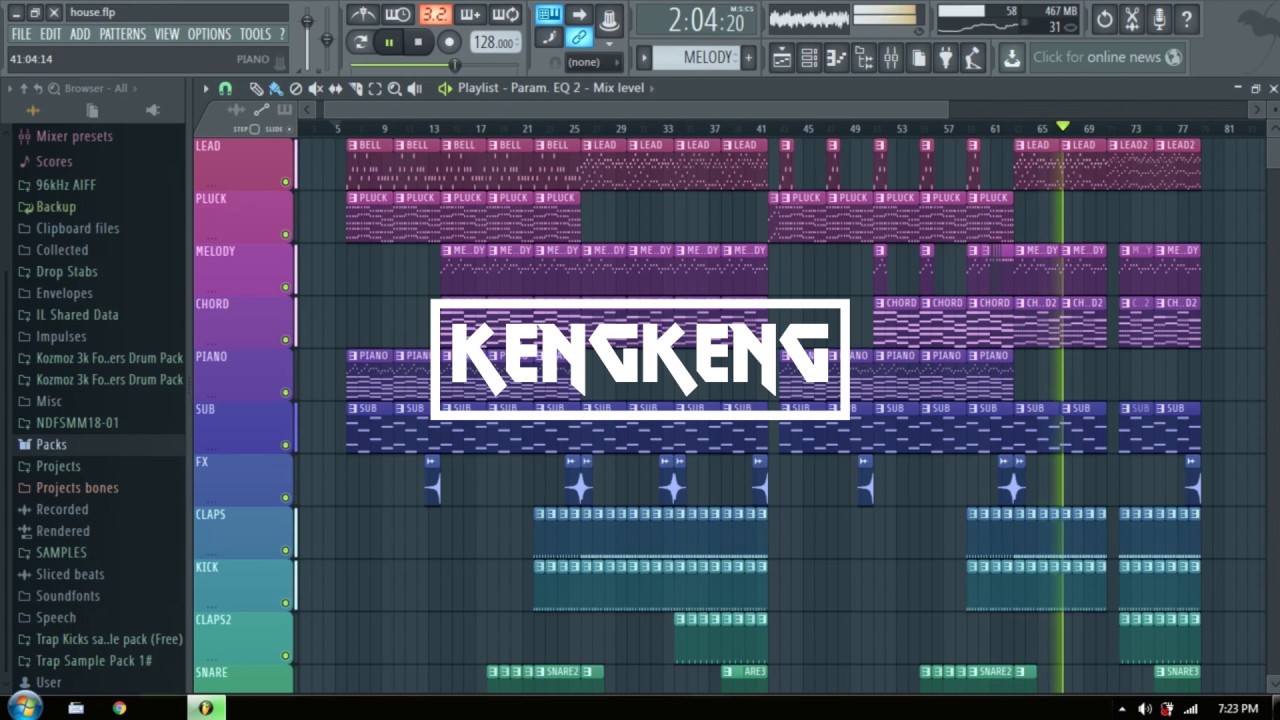
Task: Select the playlist Delete tool
Action: [x=295, y=89]
